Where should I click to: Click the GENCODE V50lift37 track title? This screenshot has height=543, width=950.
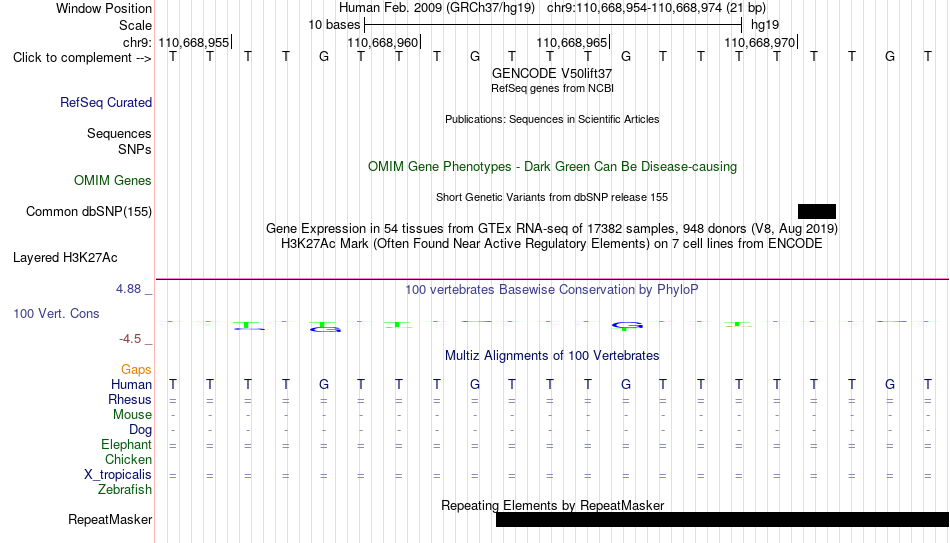pyautogui.click(x=552, y=73)
